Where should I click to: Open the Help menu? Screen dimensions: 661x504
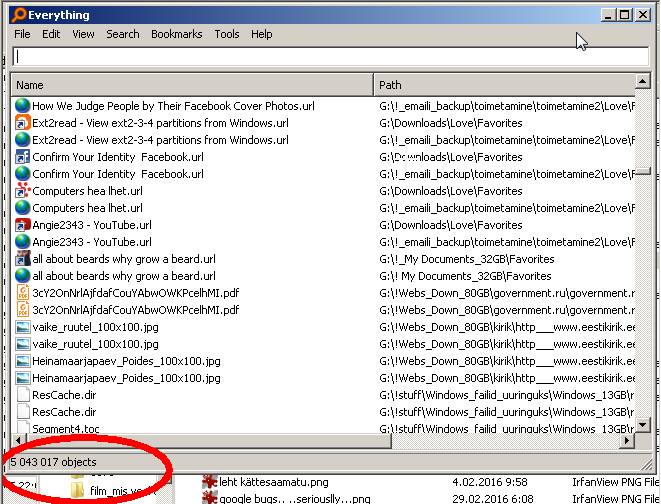261,34
